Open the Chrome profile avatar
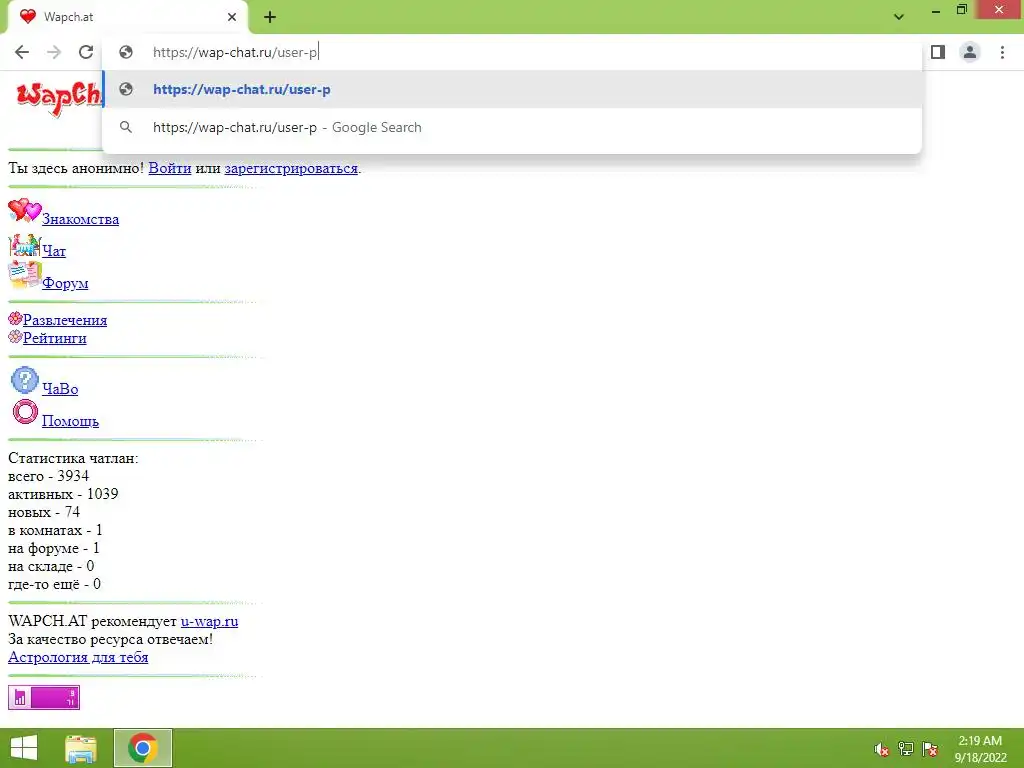The width and height of the screenshot is (1024, 768). (x=970, y=52)
